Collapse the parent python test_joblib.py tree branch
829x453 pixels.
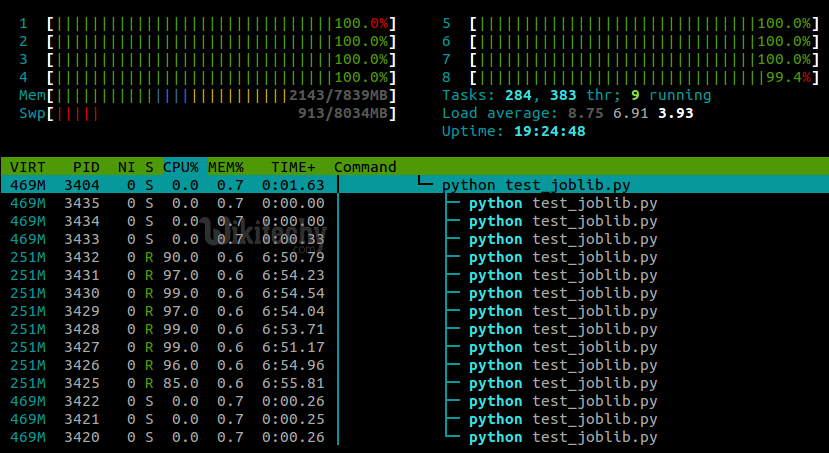click(x=426, y=185)
